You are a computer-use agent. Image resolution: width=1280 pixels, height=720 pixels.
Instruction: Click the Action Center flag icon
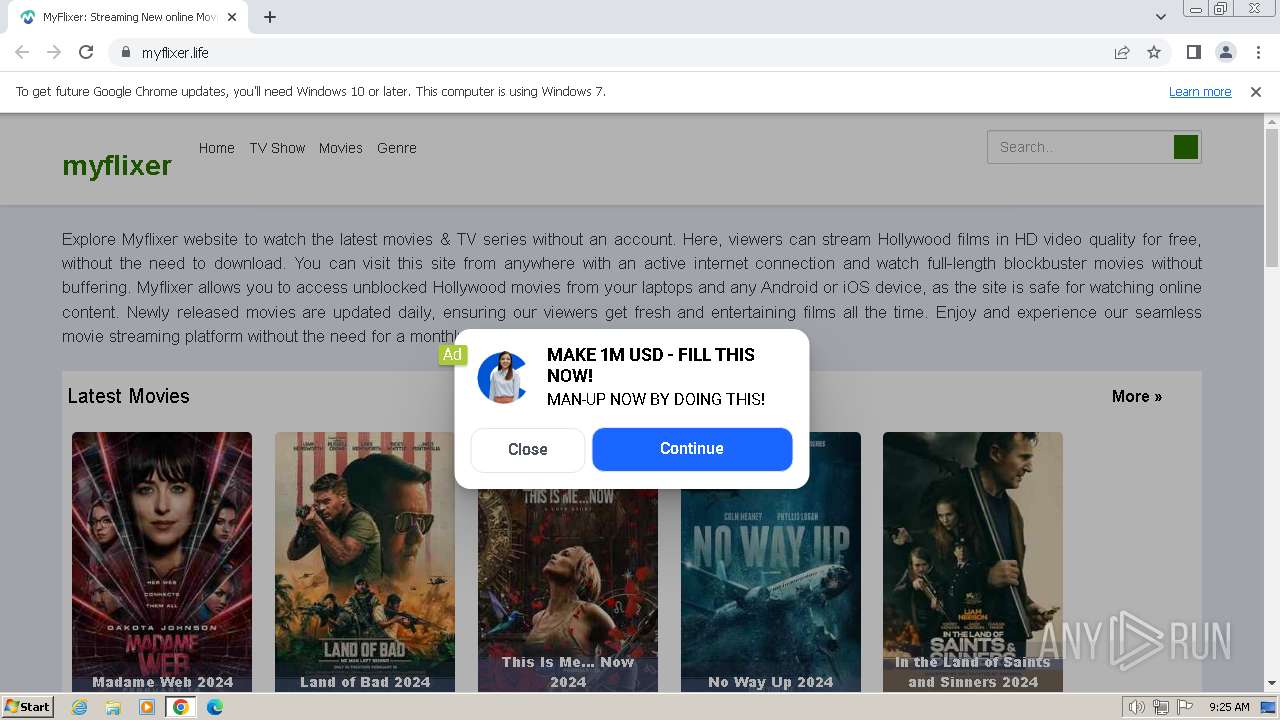[1185, 707]
